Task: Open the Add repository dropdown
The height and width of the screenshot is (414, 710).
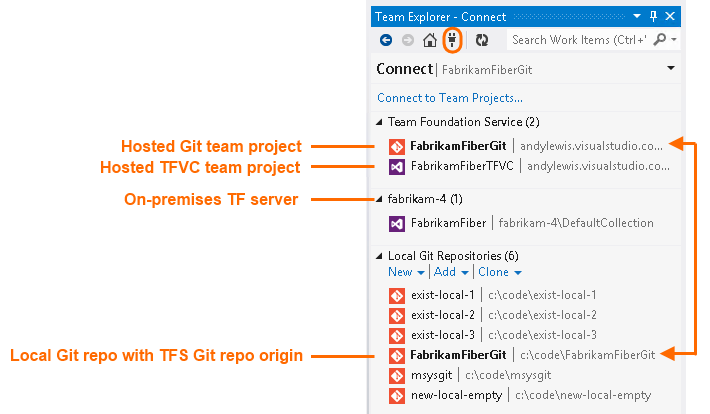Action: (x=450, y=272)
